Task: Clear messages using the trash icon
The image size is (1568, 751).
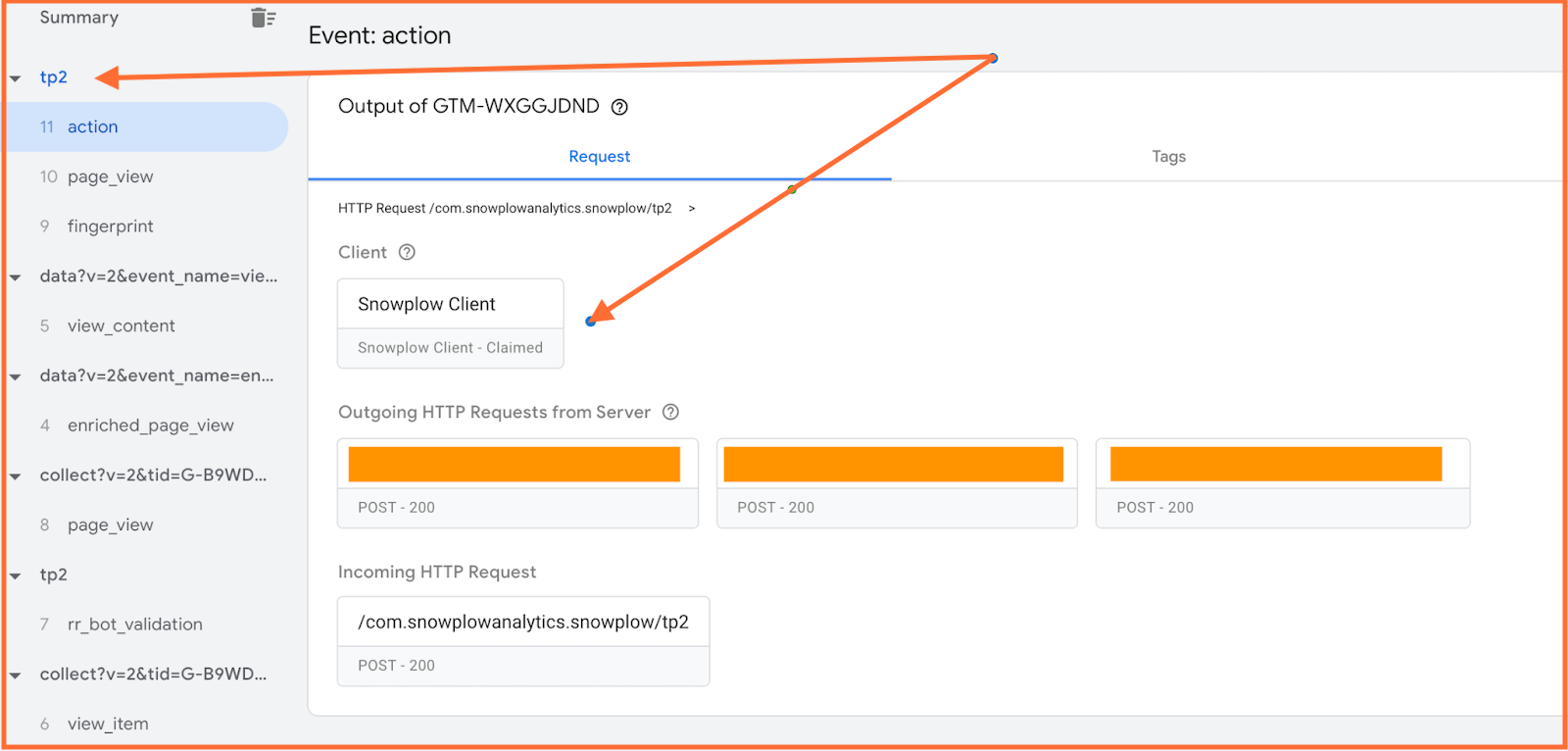Action: tap(262, 17)
